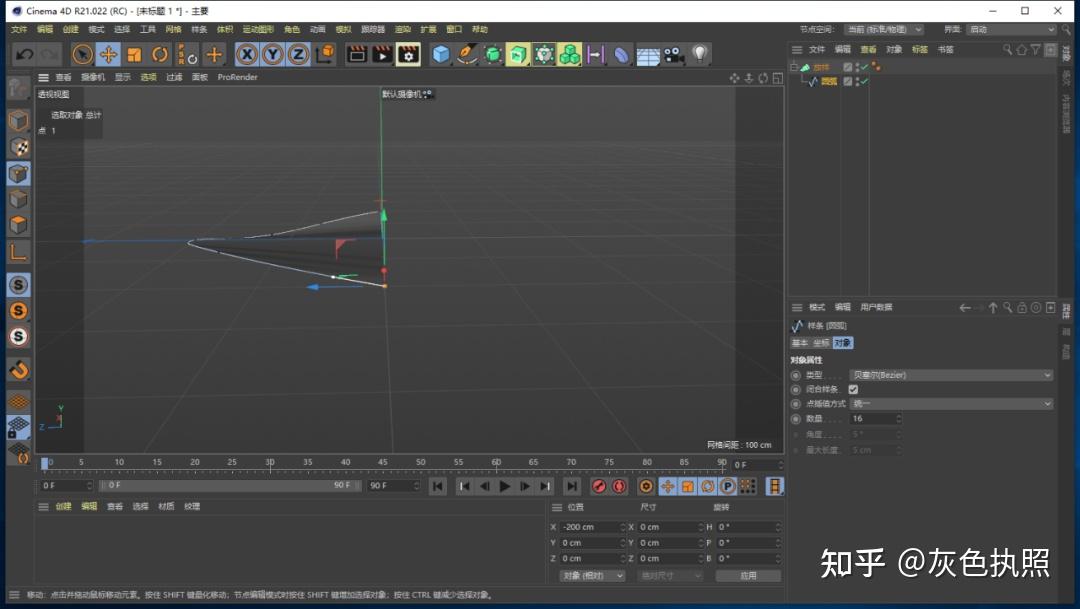The image size is (1080, 609).
Task: Collapse the top object tree in Object Manager
Action: click(x=794, y=67)
